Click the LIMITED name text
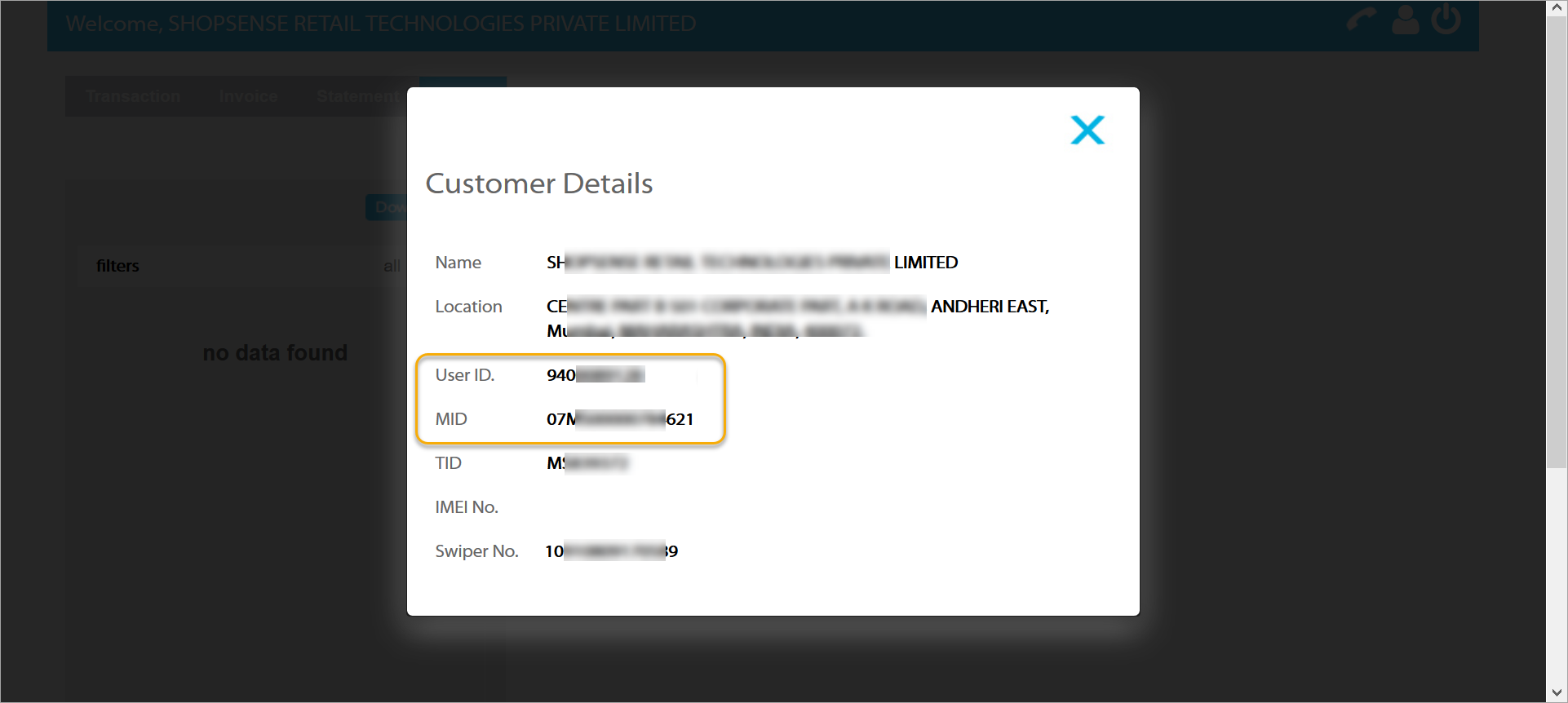Viewport: 1568px width, 703px height. (x=926, y=263)
